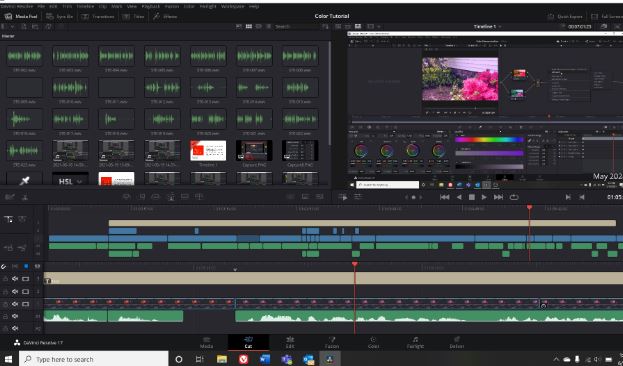Open the File menu
Viewport: 623px width, 366px height.
(x=41, y=6)
